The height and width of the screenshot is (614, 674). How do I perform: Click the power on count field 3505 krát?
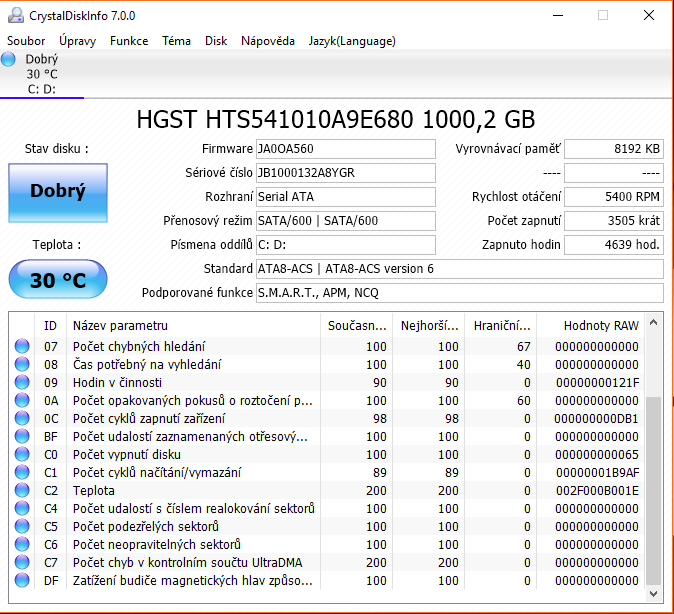[x=614, y=221]
